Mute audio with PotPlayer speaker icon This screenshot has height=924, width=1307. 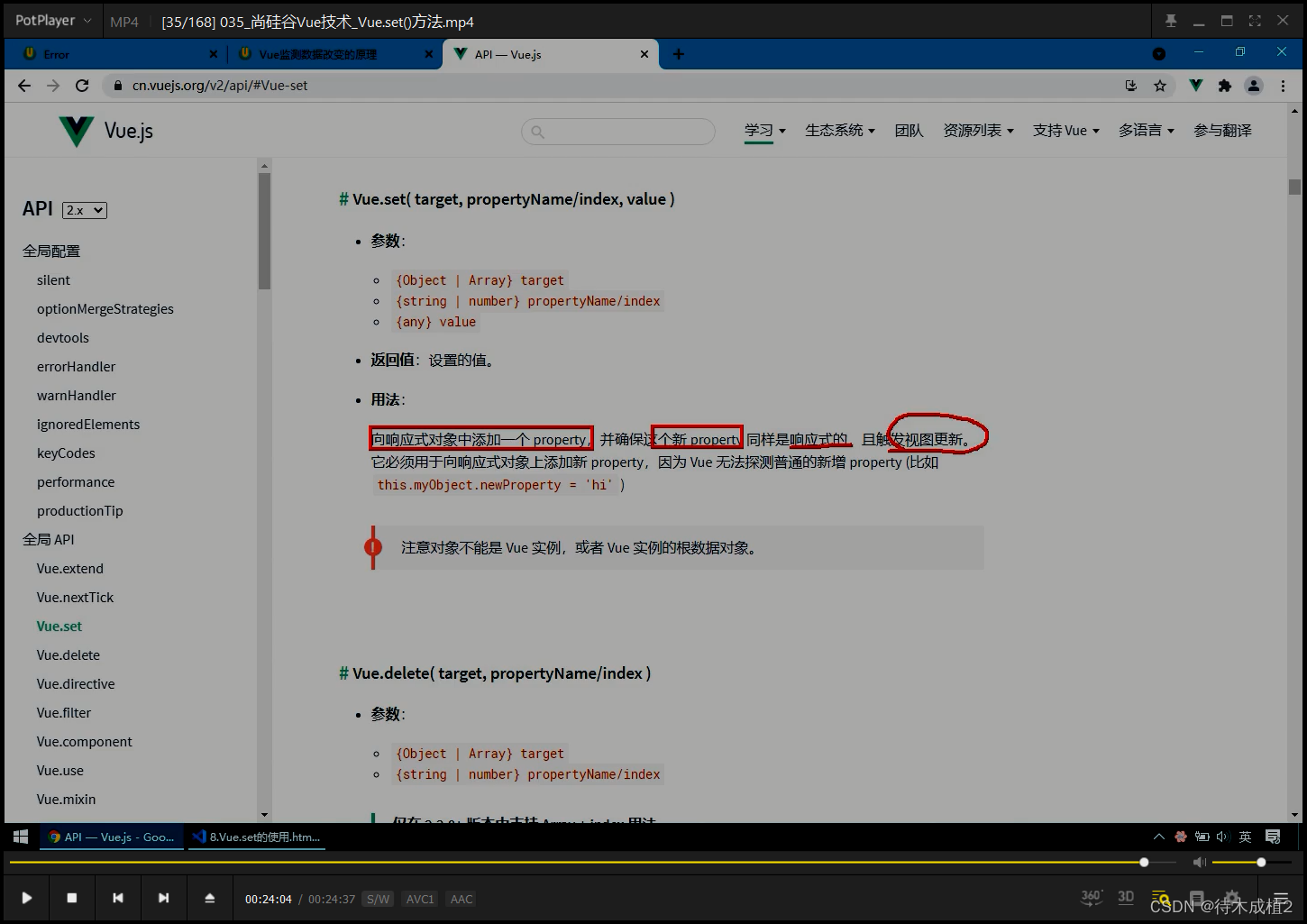(x=1200, y=863)
